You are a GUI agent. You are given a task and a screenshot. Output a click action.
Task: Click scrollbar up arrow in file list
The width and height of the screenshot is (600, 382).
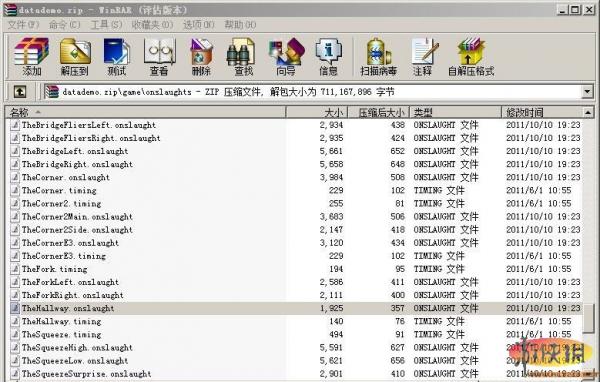588,112
